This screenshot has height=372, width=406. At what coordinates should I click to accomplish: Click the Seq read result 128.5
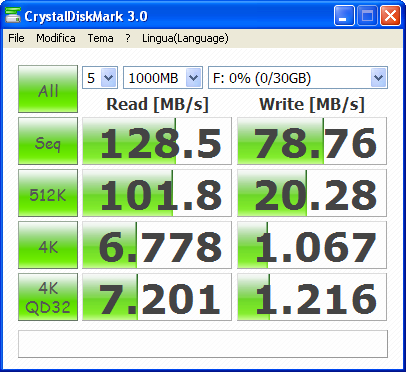pos(157,141)
